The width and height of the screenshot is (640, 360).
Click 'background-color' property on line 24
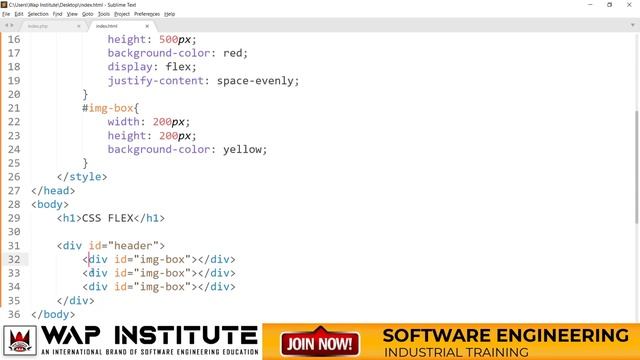(159, 149)
